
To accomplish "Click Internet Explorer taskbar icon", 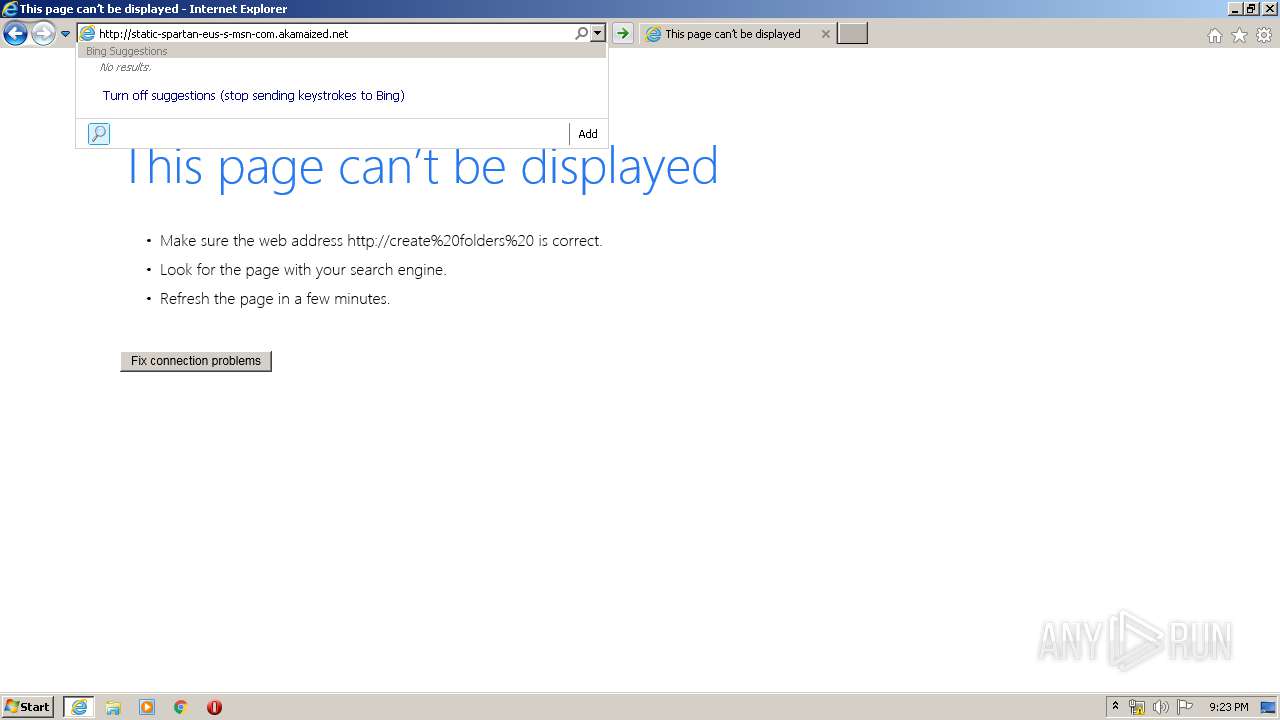I will tap(79, 707).
